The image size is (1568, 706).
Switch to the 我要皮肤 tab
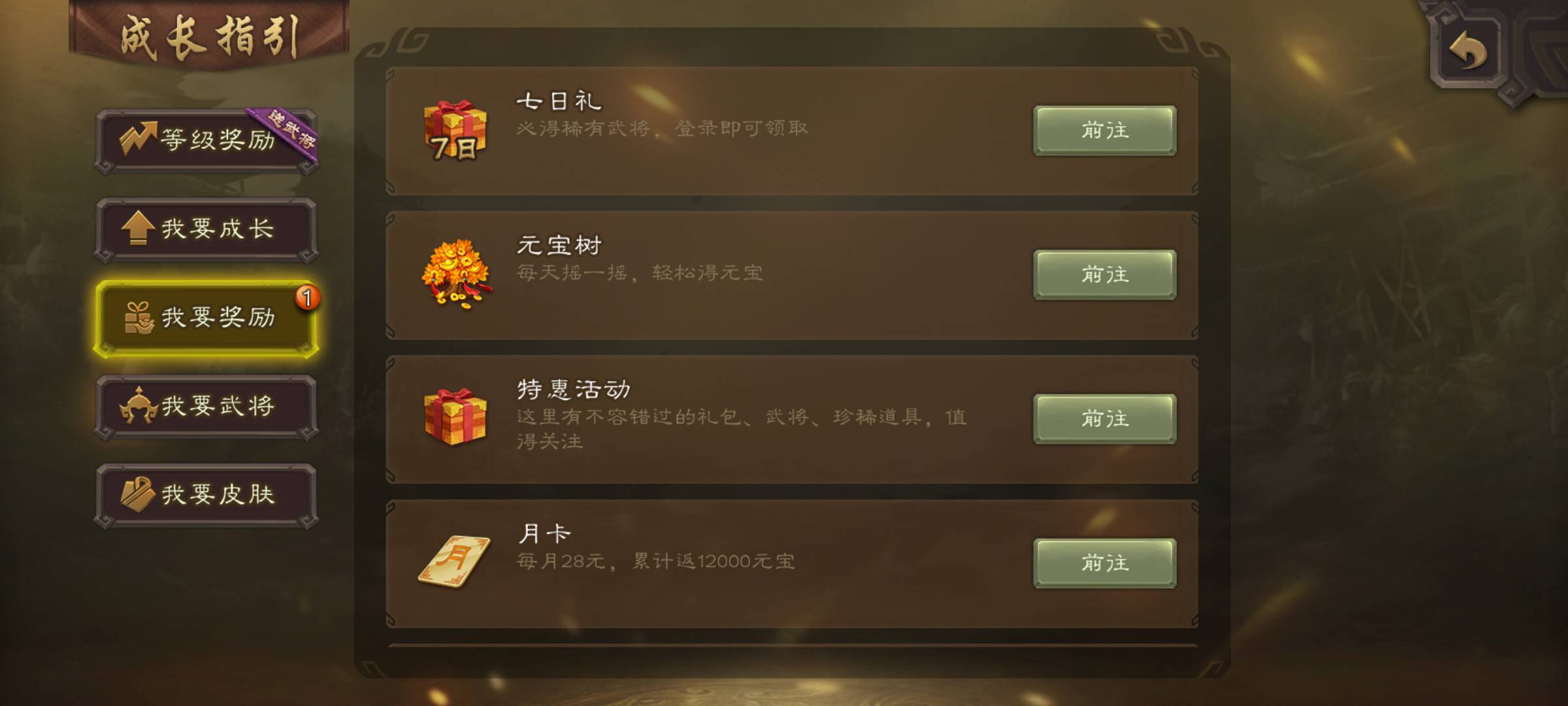pos(206,495)
